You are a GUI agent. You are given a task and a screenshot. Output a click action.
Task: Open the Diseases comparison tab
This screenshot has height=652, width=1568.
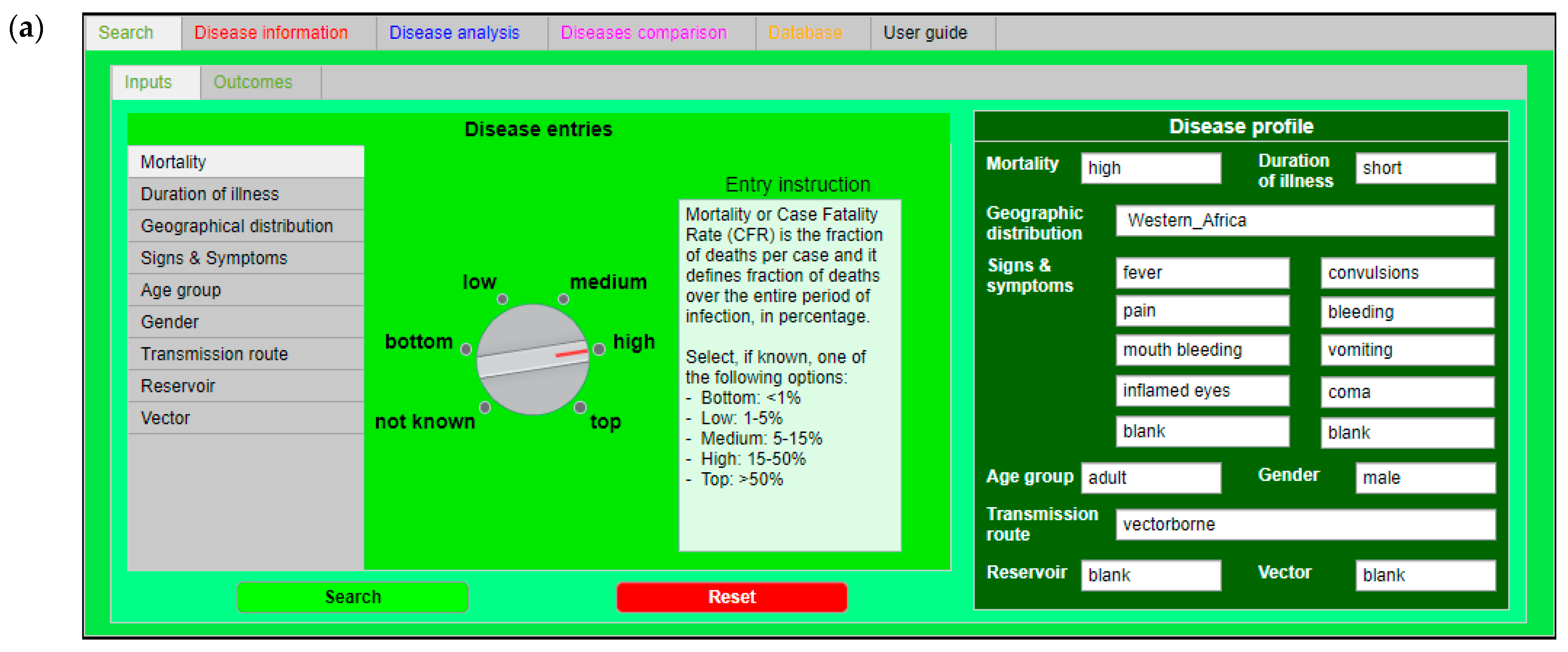[643, 33]
